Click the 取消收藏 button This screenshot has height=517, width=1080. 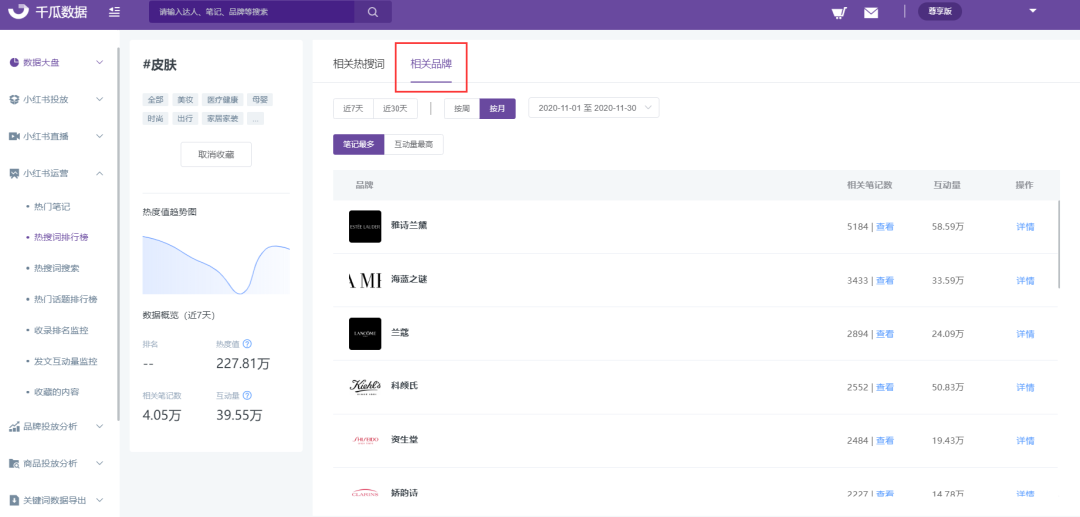tap(216, 154)
